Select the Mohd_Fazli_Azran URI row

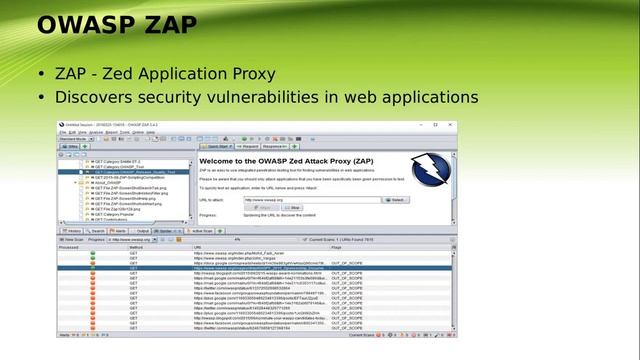[255, 253]
